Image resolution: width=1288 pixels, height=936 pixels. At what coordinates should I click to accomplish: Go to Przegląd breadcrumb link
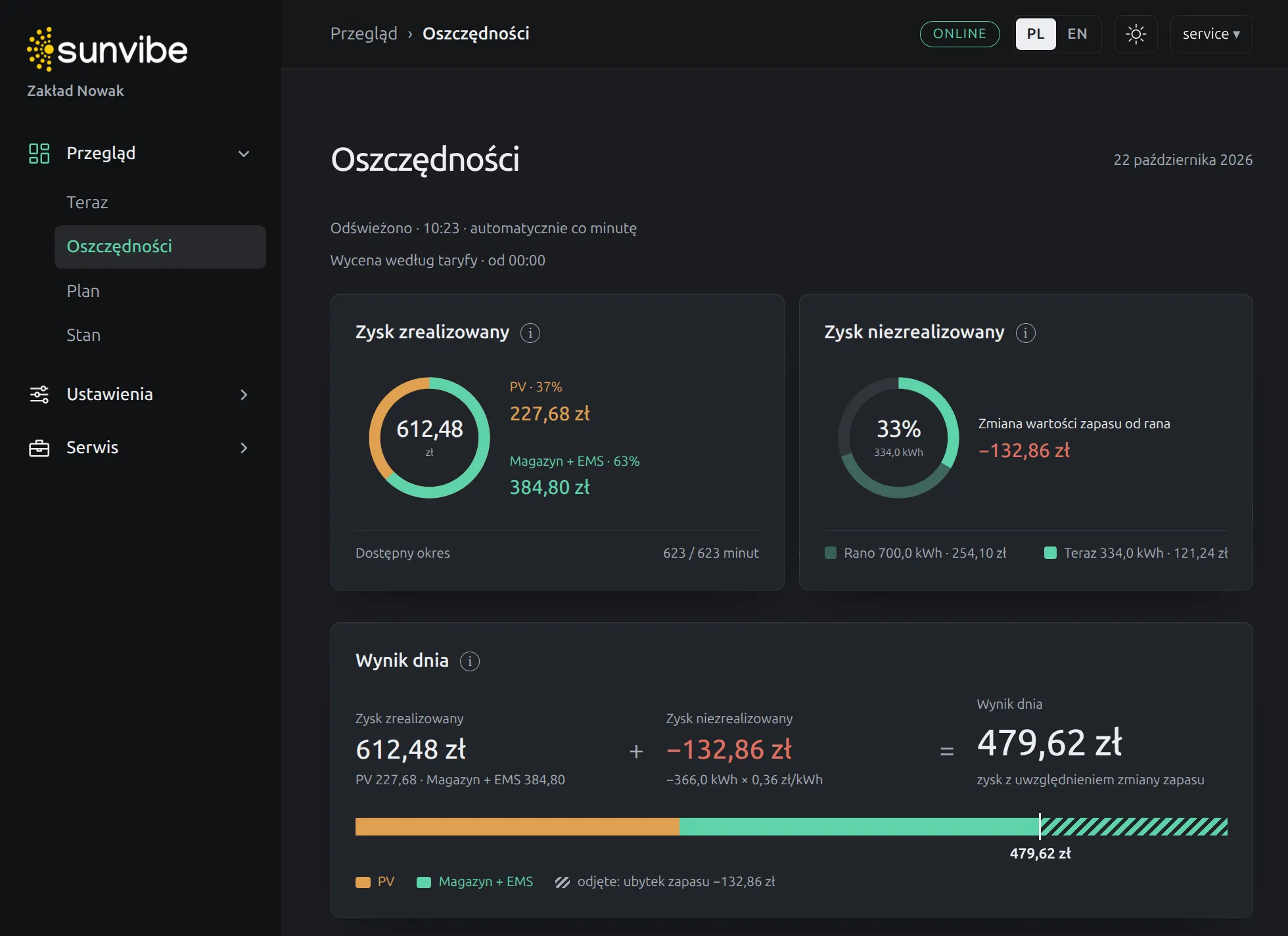tap(363, 33)
